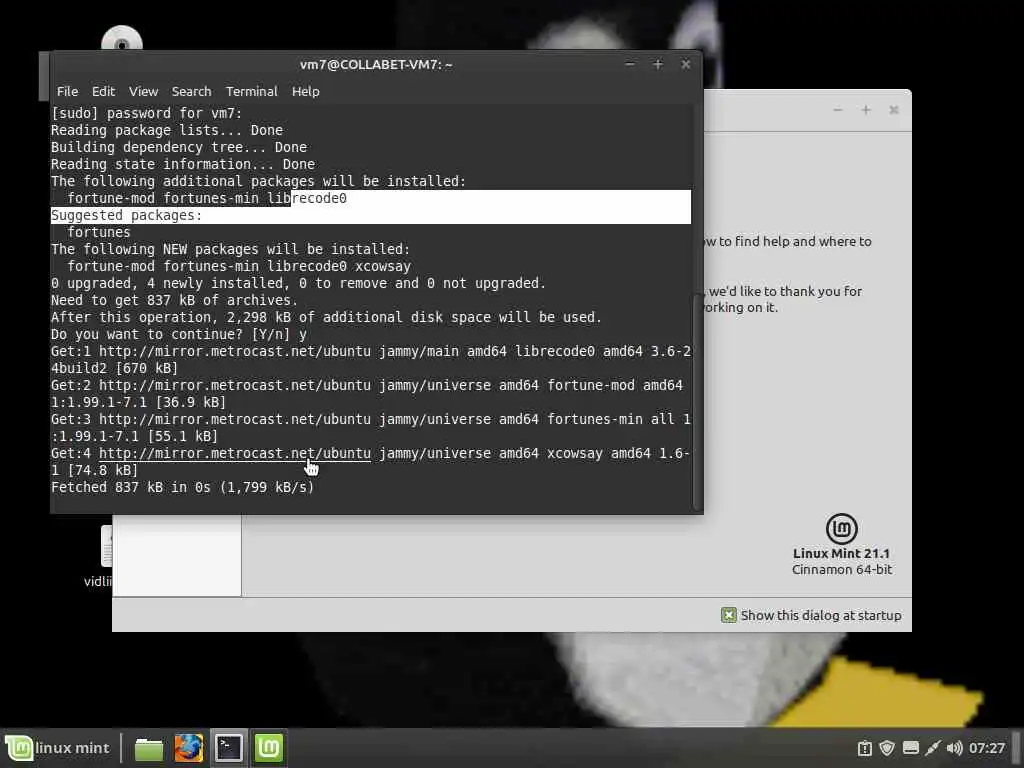Click '[sudo] password for vm7:' line
Viewport: 1024px width, 768px height.
(146, 113)
